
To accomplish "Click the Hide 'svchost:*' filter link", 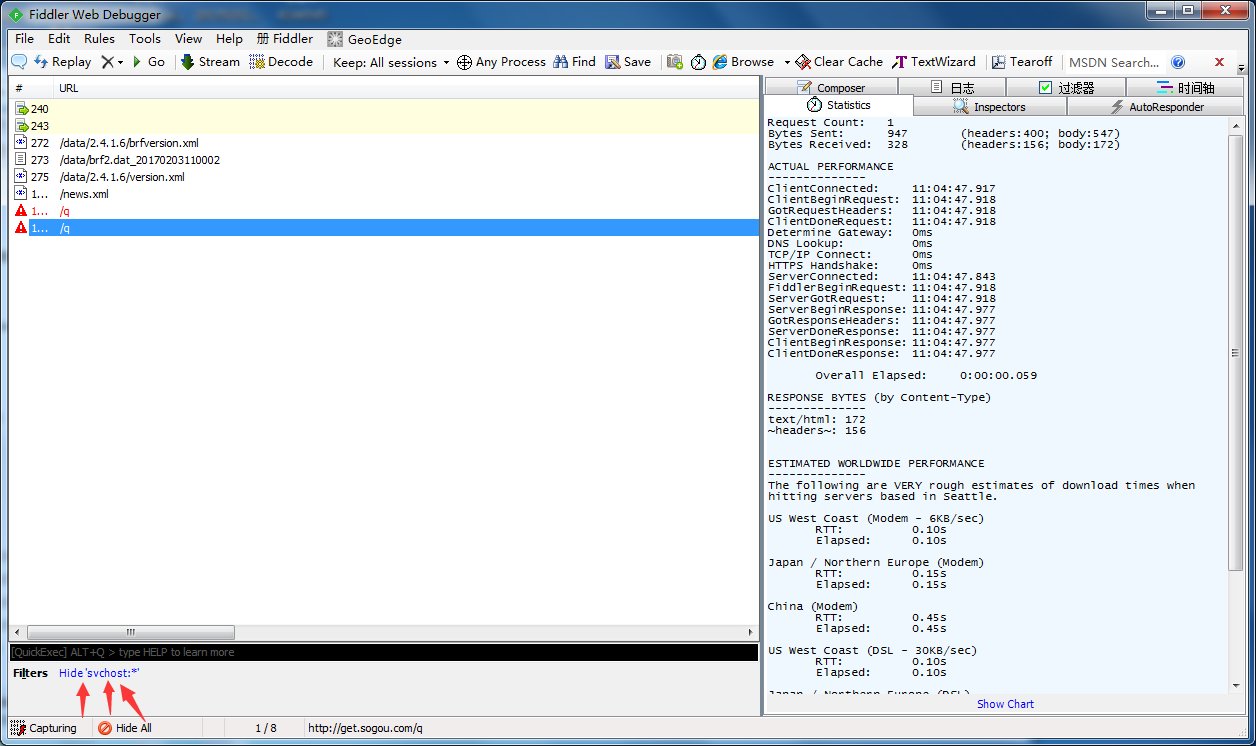I will (99, 673).
